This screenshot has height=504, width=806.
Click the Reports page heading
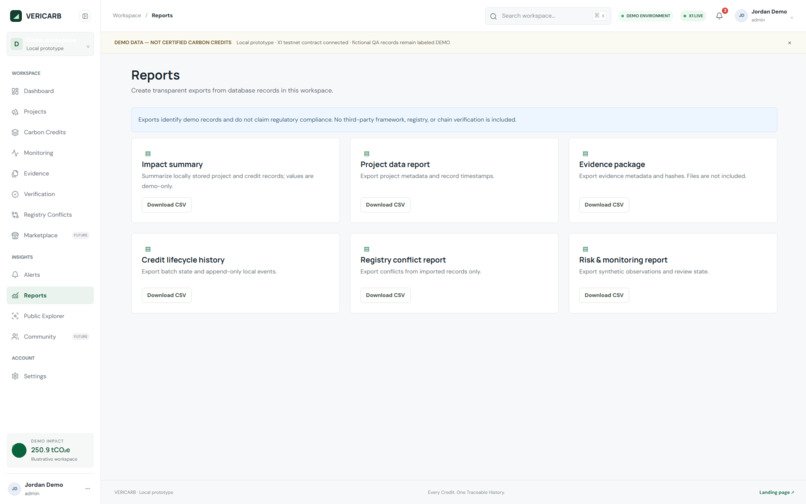(x=155, y=75)
